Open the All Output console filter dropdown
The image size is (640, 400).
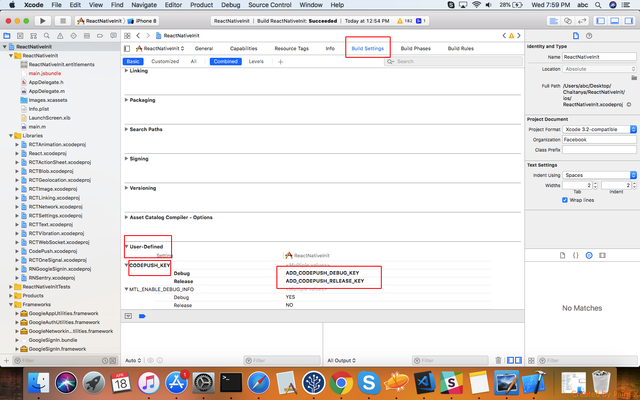click(x=341, y=360)
